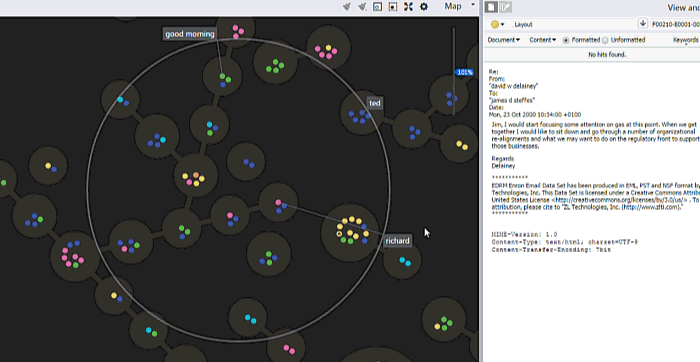Click the first pin icon in map toolbar

[346, 7]
